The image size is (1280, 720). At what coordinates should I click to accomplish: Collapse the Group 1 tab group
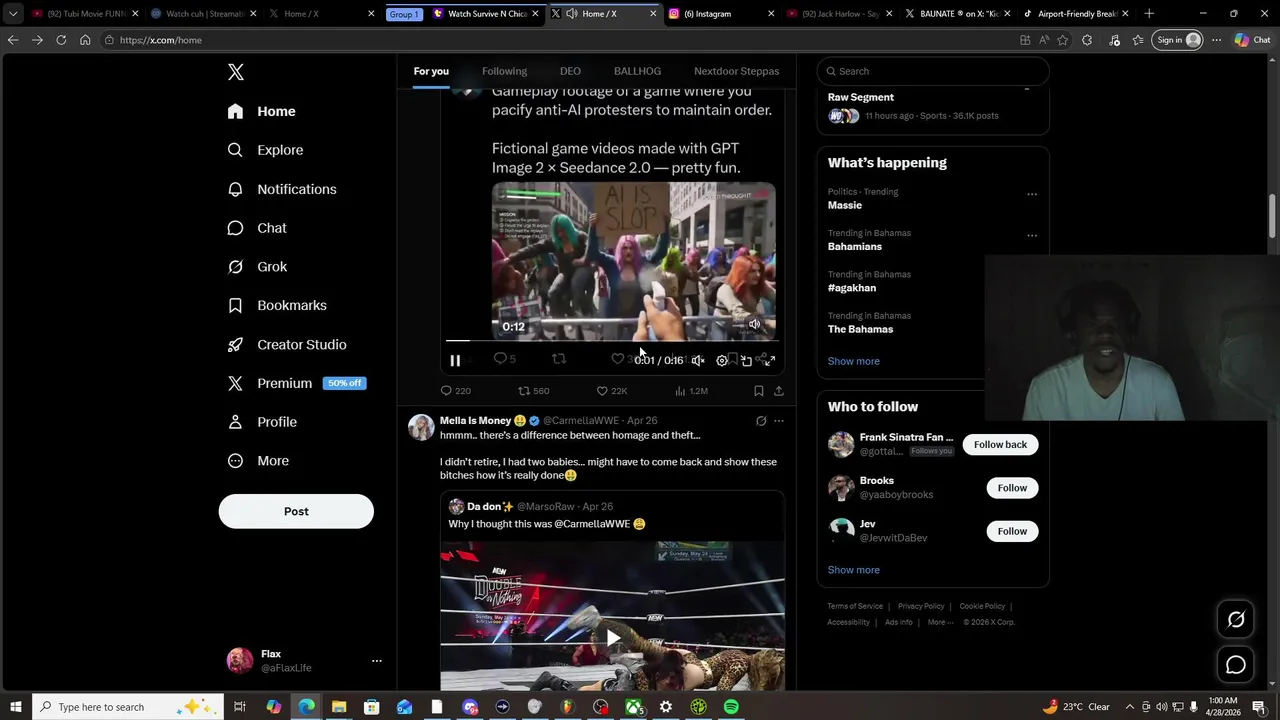coord(404,14)
